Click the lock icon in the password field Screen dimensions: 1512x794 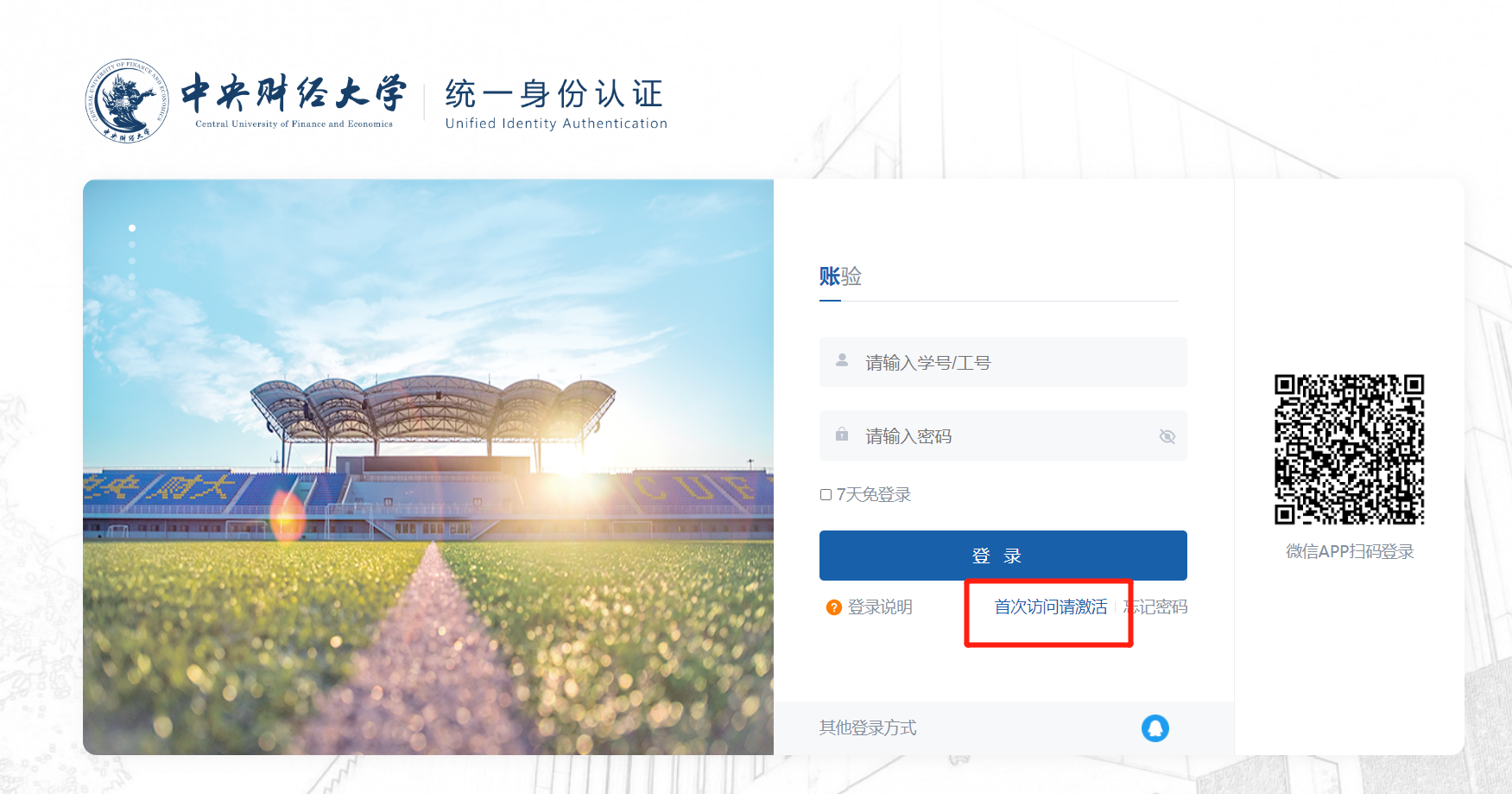click(x=841, y=436)
